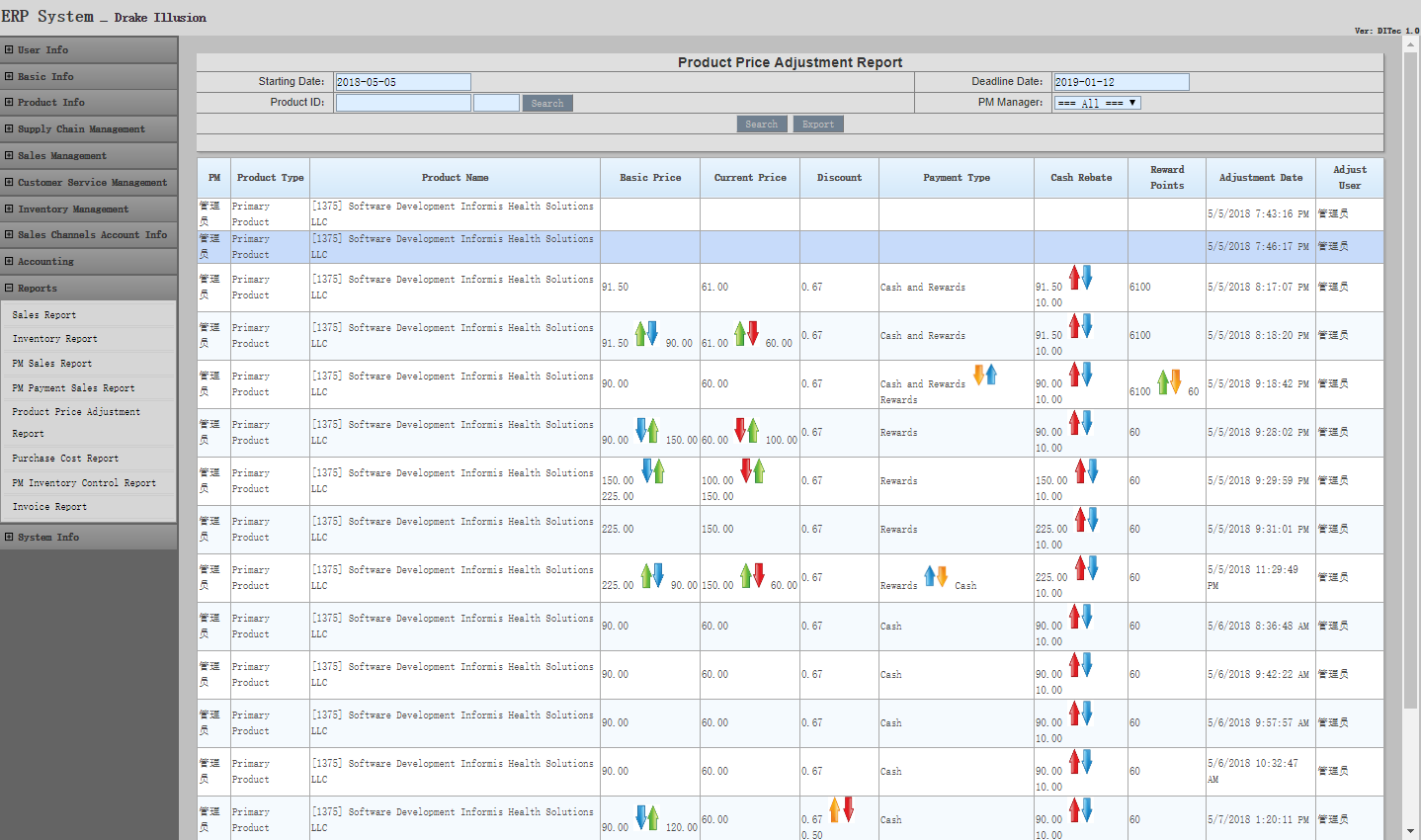Image resolution: width=1421 pixels, height=840 pixels.
Task: Click the Export button
Action: click(x=818, y=124)
